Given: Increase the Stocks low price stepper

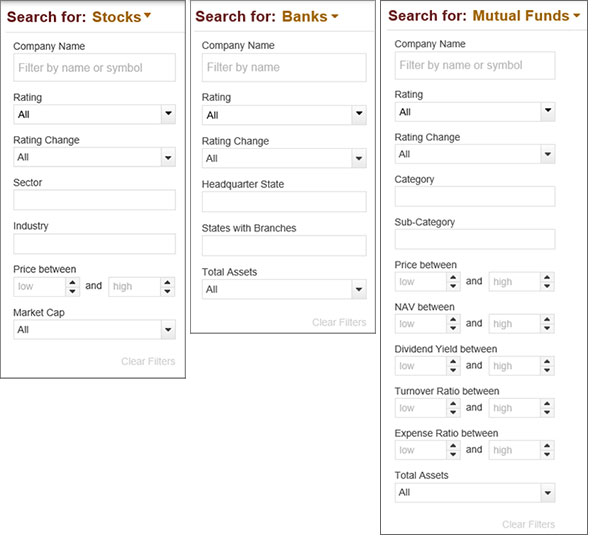Looking at the screenshot, I should 72,282.
